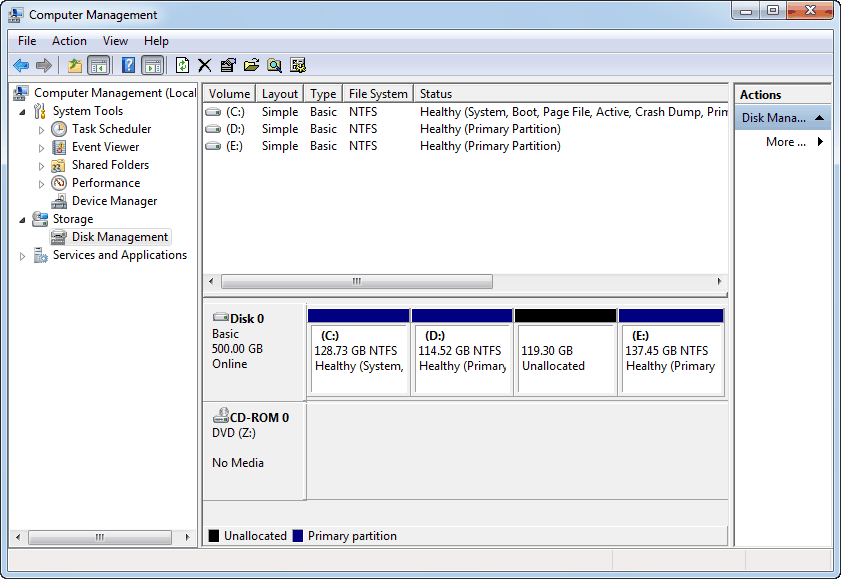Image resolution: width=841 pixels, height=579 pixels.
Task: Click the Services and Applications icon
Action: pos(40,255)
